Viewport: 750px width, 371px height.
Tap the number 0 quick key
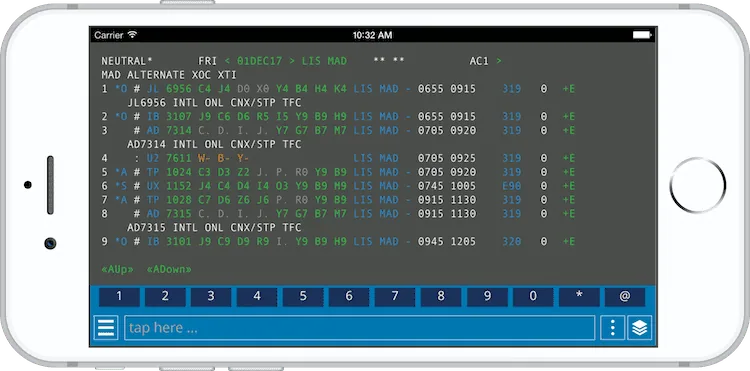533,297
